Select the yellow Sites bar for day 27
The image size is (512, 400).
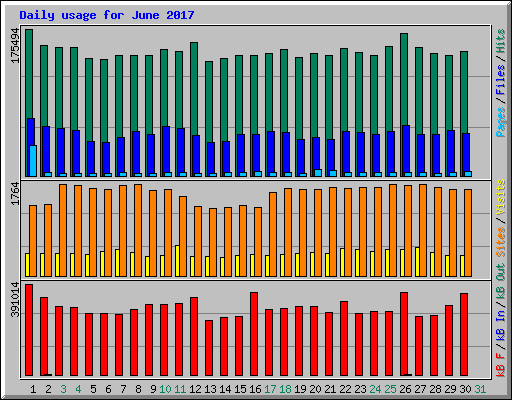[x=417, y=262]
